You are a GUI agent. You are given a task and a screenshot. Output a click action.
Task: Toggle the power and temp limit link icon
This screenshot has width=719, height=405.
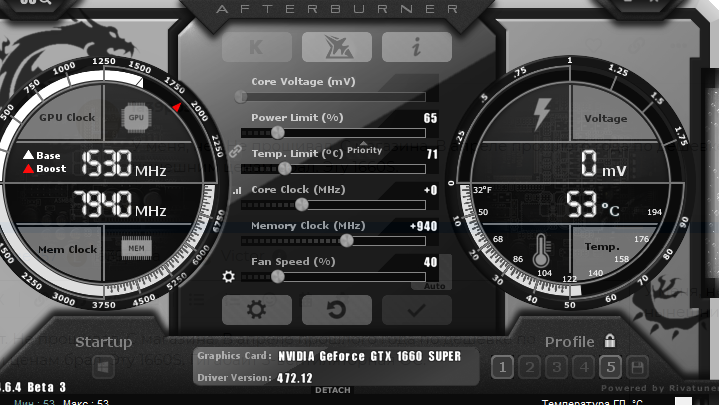click(x=236, y=151)
